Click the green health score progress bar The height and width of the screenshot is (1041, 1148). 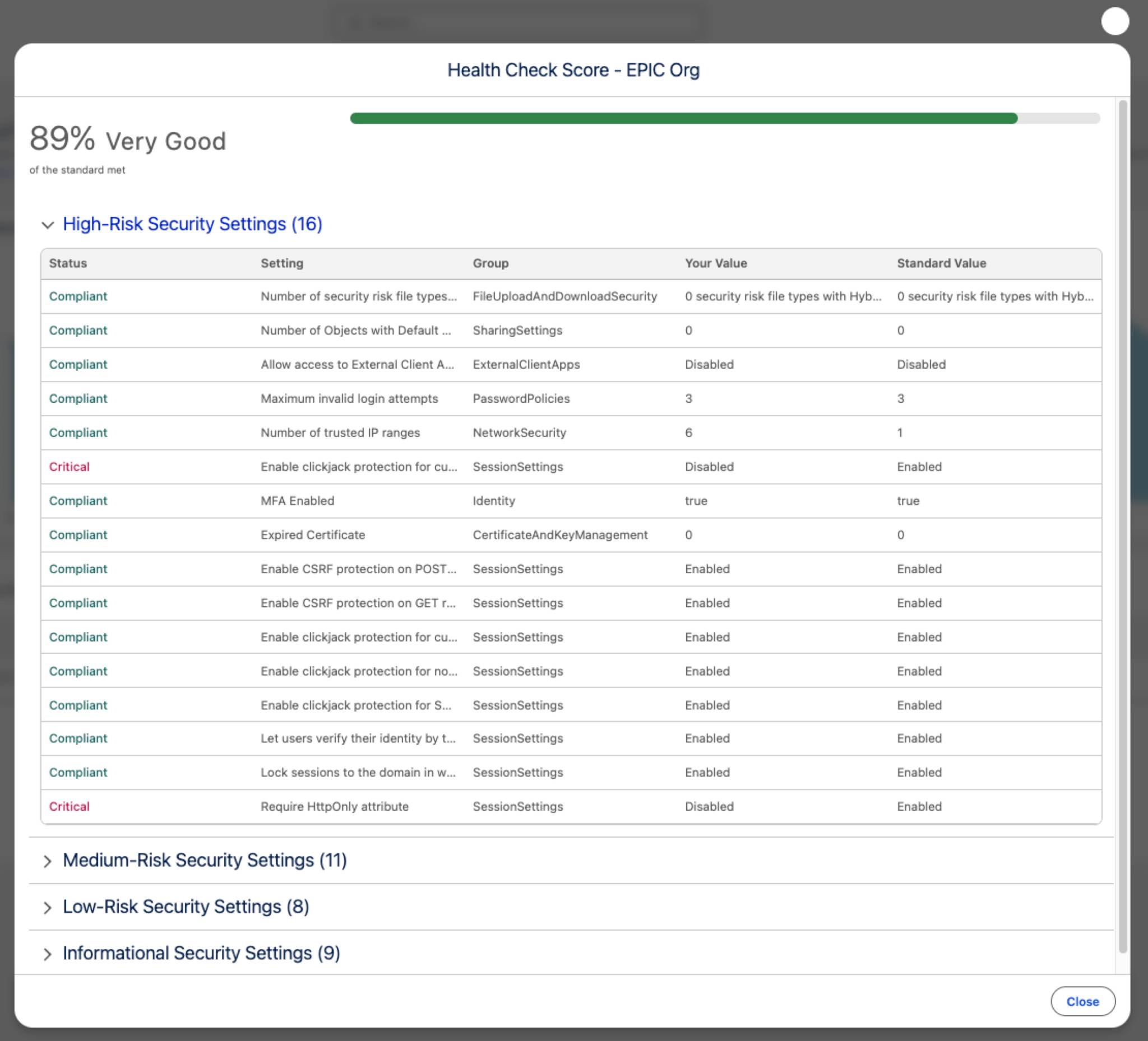click(x=725, y=118)
